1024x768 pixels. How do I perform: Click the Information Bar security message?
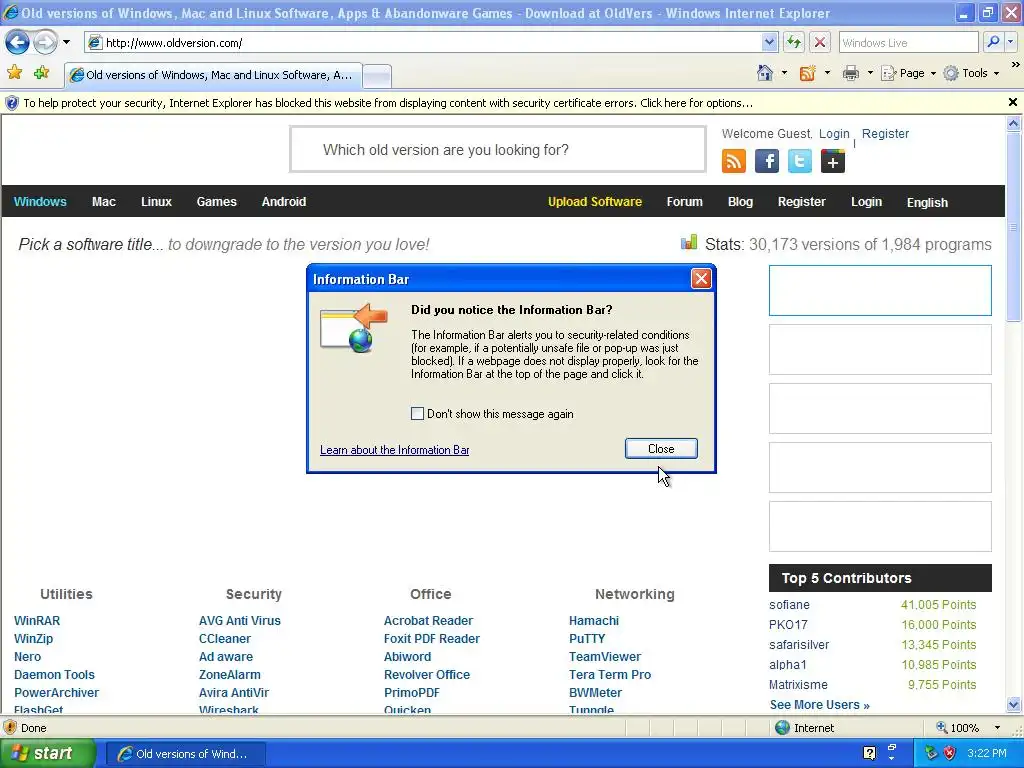388,103
